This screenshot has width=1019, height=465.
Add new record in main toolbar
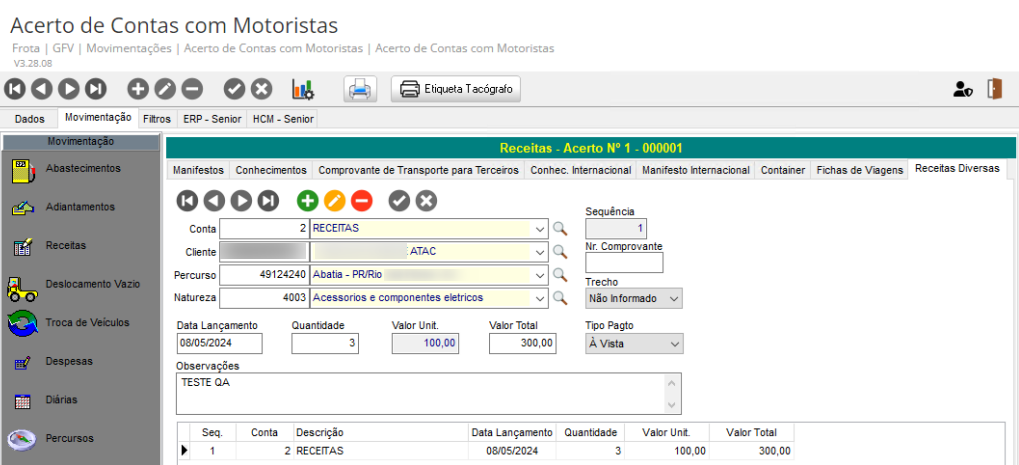click(x=138, y=89)
